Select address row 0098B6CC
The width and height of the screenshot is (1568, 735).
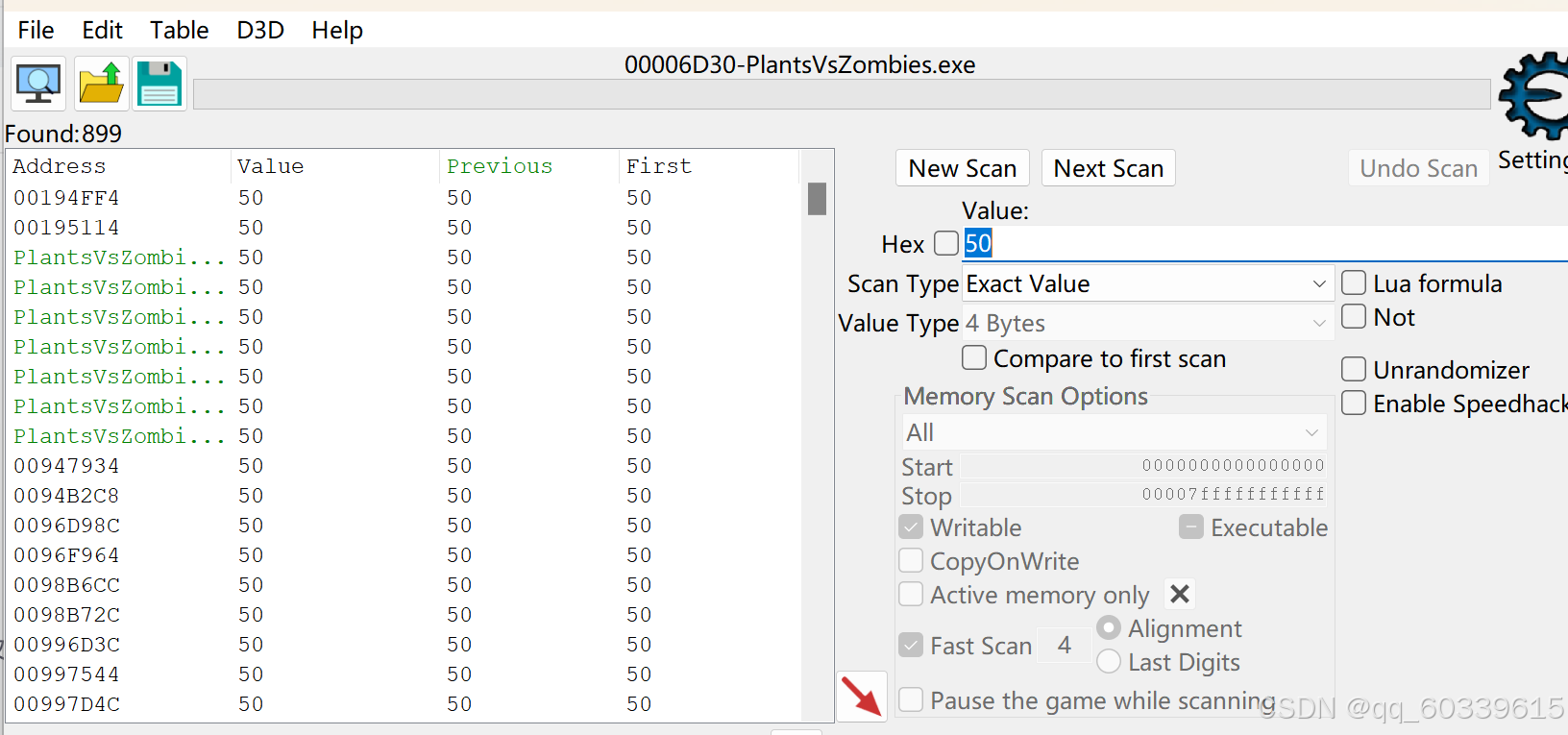click(x=404, y=584)
